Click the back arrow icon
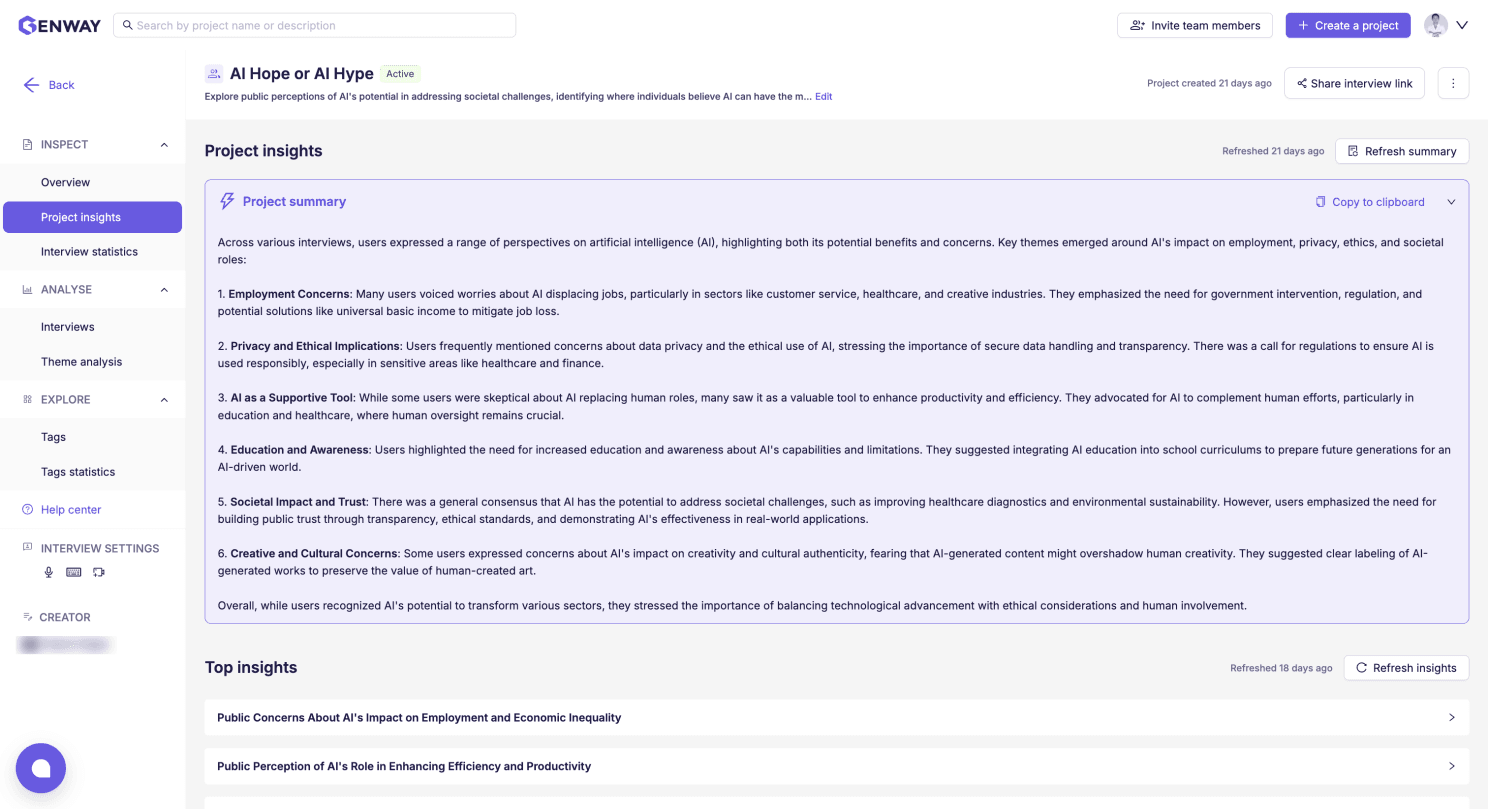1488x809 pixels. click(x=32, y=85)
